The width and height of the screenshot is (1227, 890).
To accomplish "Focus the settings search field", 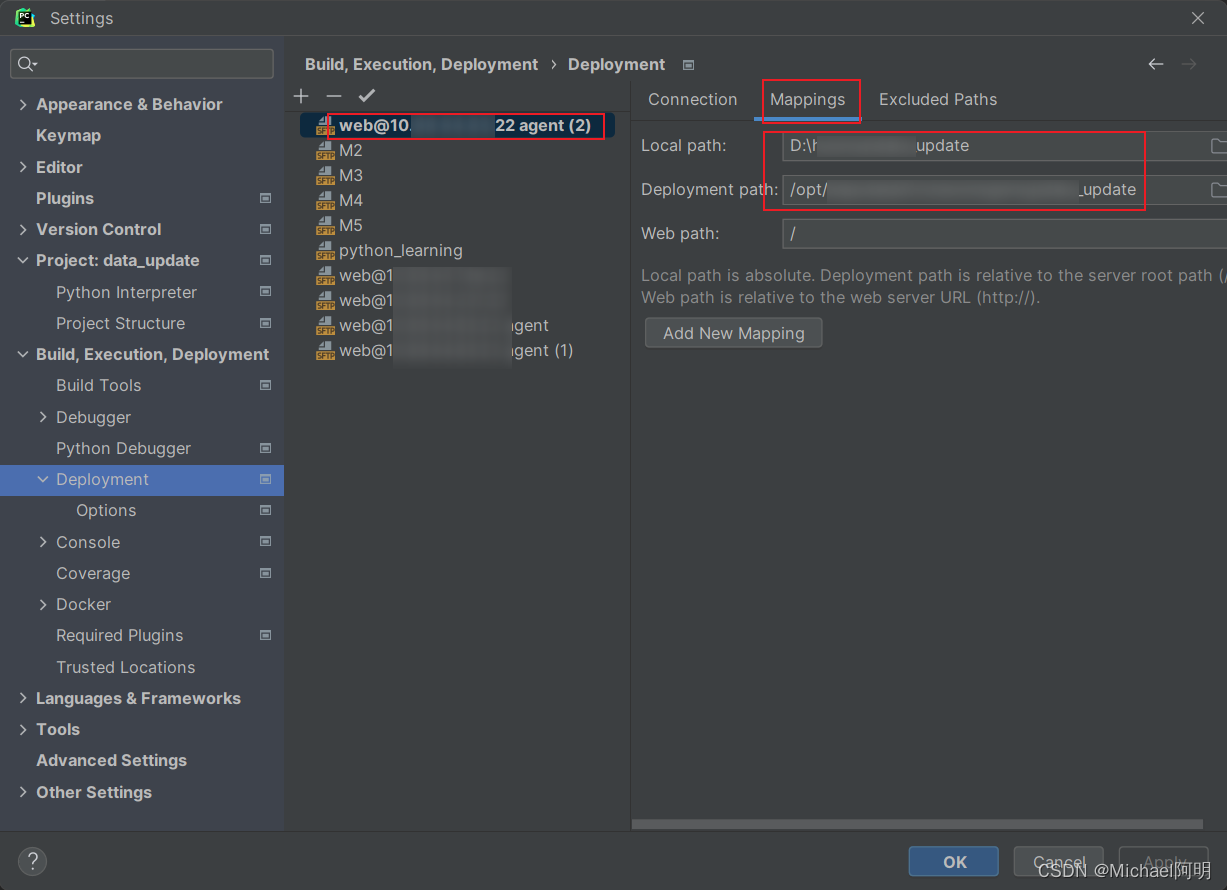I will tap(142, 64).
